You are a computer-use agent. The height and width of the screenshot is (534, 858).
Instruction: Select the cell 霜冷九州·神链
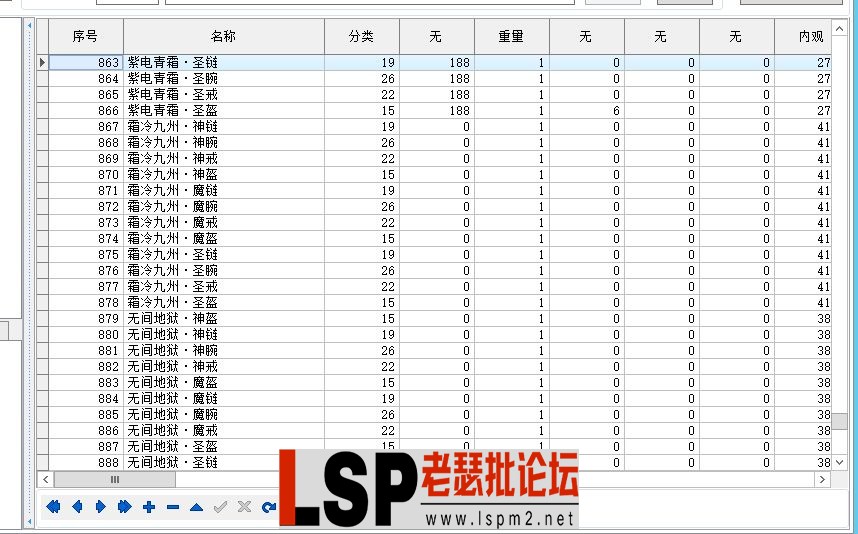pyautogui.click(x=224, y=126)
